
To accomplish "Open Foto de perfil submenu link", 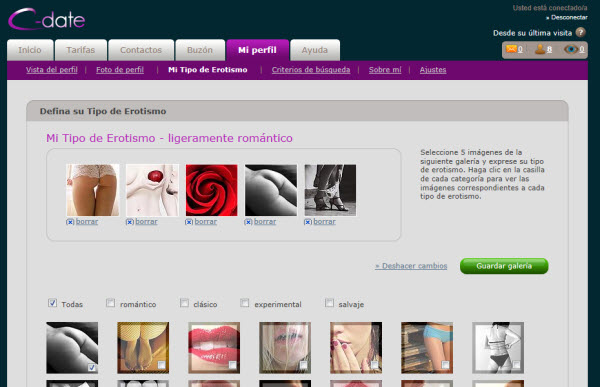I will click(120, 70).
